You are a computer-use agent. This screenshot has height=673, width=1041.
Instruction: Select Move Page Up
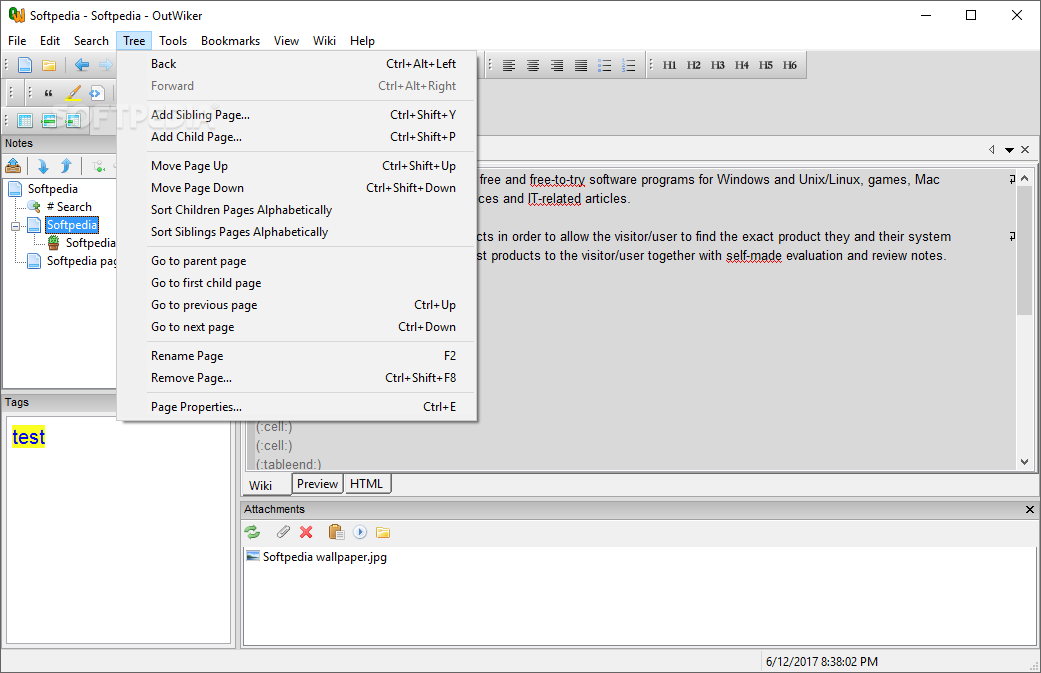pyautogui.click(x=297, y=166)
